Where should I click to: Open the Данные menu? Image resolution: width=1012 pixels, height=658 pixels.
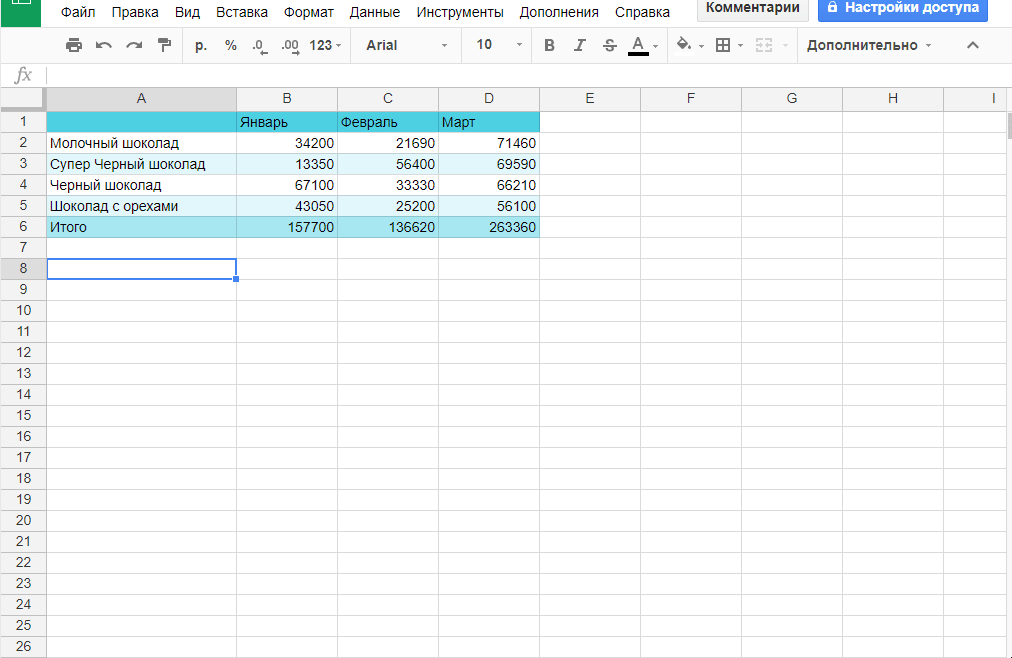point(374,12)
